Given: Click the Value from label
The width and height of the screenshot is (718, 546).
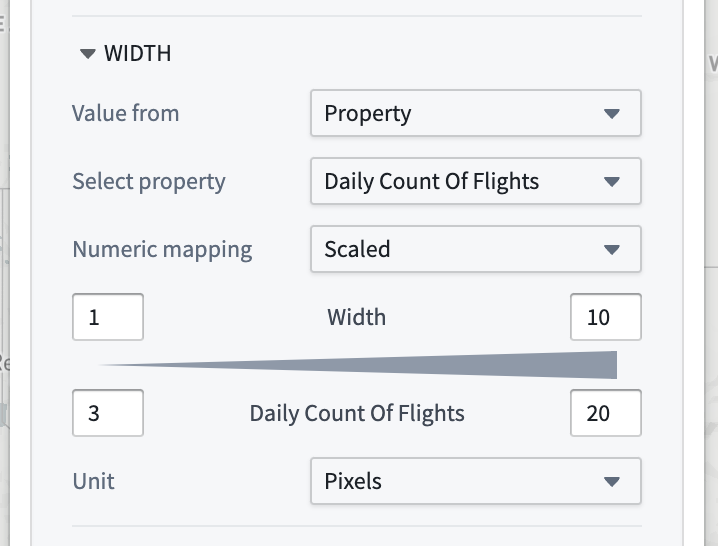Looking at the screenshot, I should click(125, 113).
